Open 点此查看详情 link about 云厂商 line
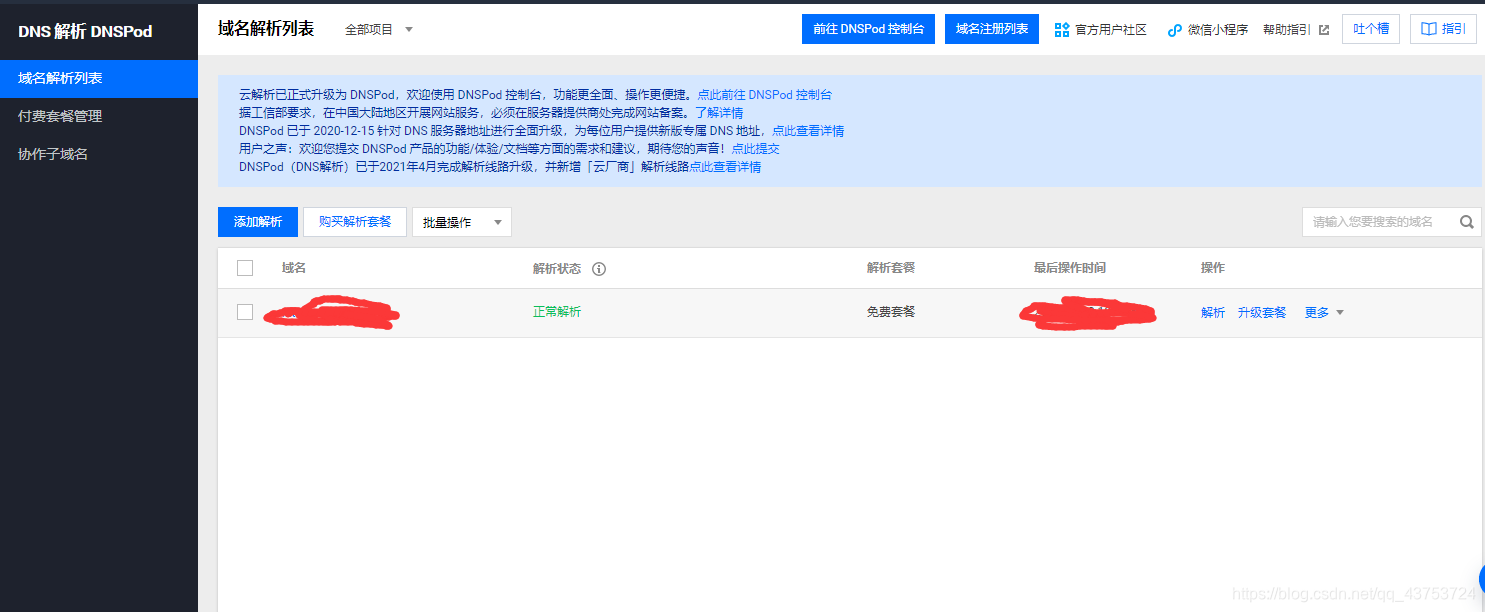1485x612 pixels. 725,167
